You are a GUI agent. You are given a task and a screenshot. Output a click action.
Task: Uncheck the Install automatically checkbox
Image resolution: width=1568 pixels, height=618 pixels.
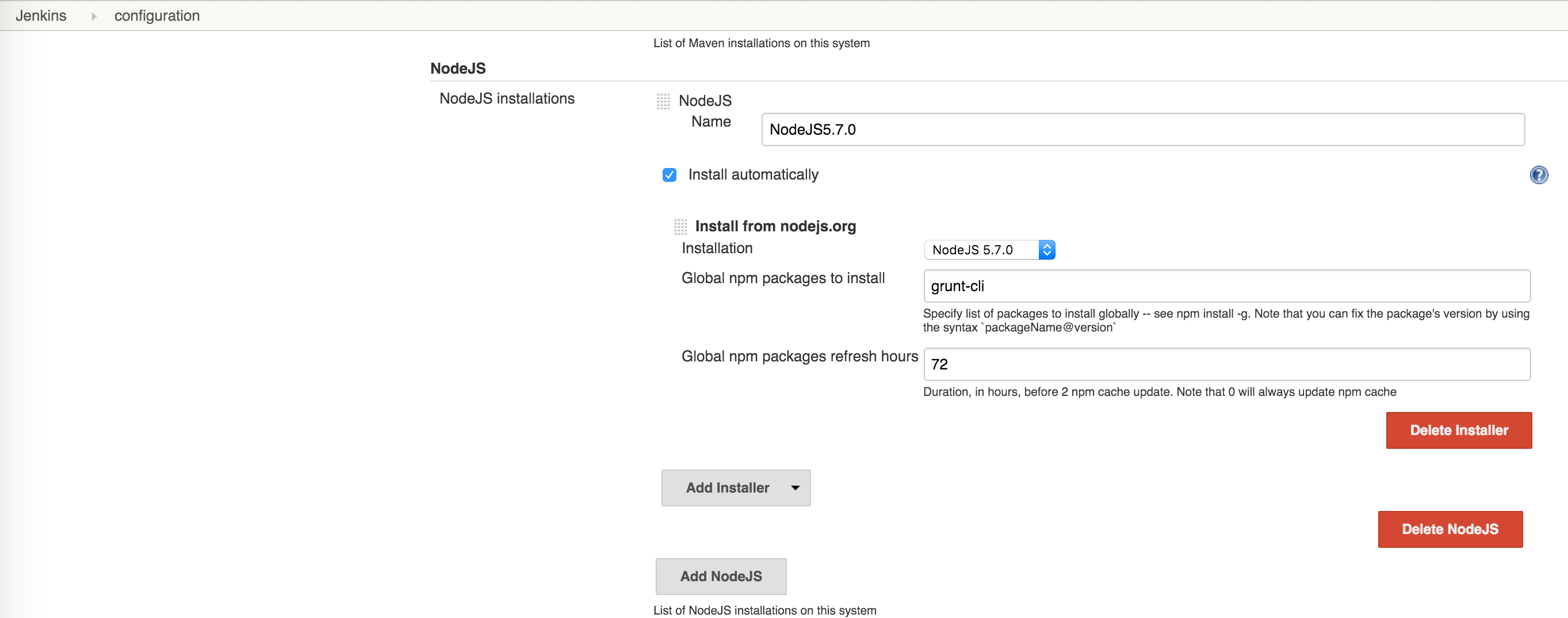pyautogui.click(x=669, y=176)
